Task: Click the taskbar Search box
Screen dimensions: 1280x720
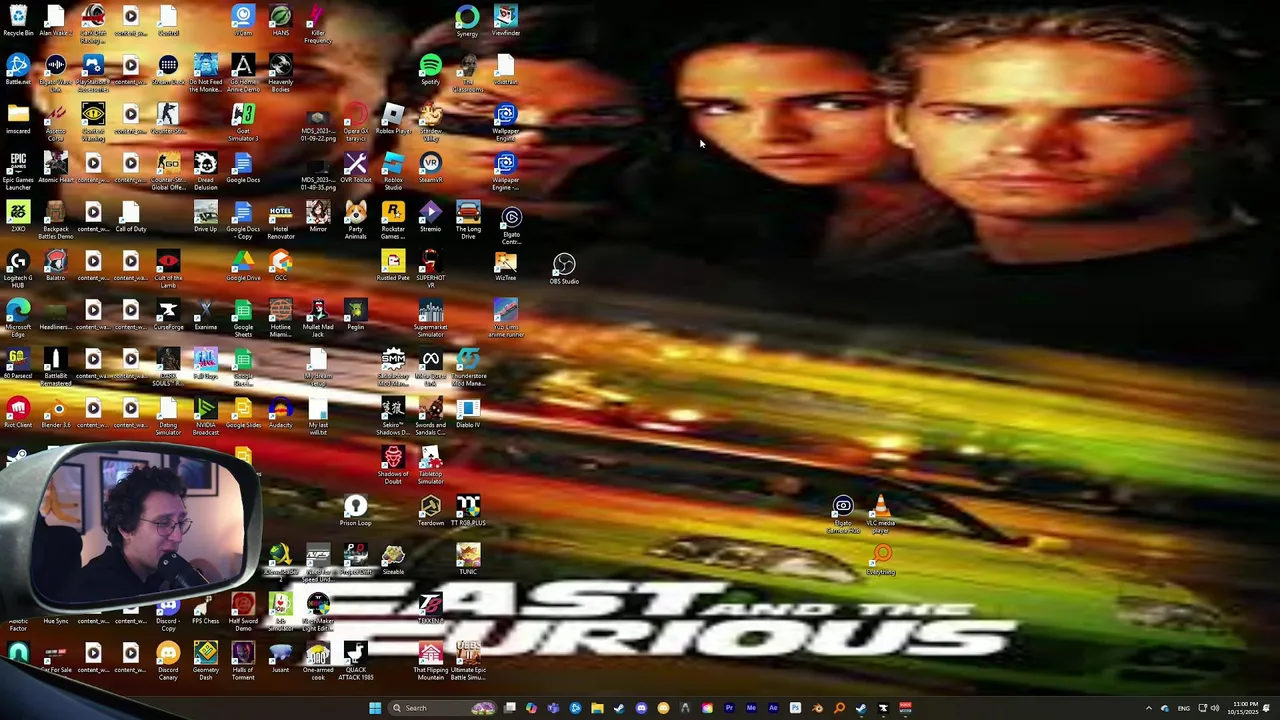Action: click(441, 708)
